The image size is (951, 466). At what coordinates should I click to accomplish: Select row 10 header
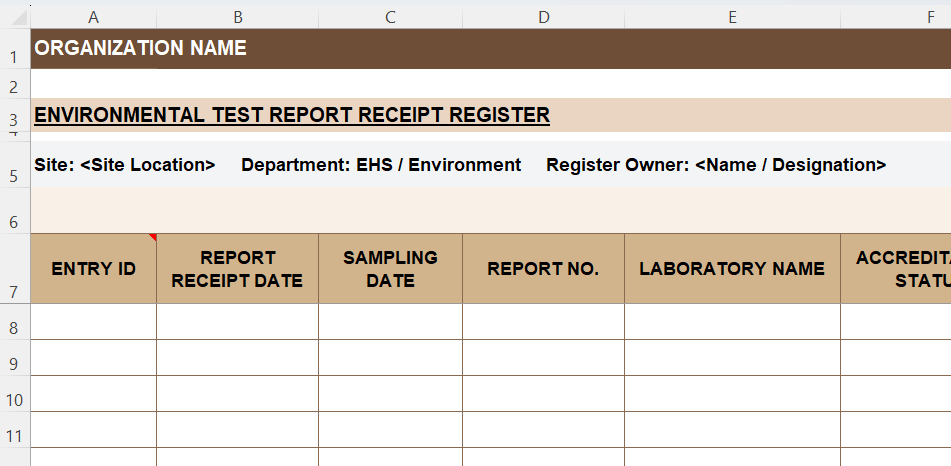[14, 400]
